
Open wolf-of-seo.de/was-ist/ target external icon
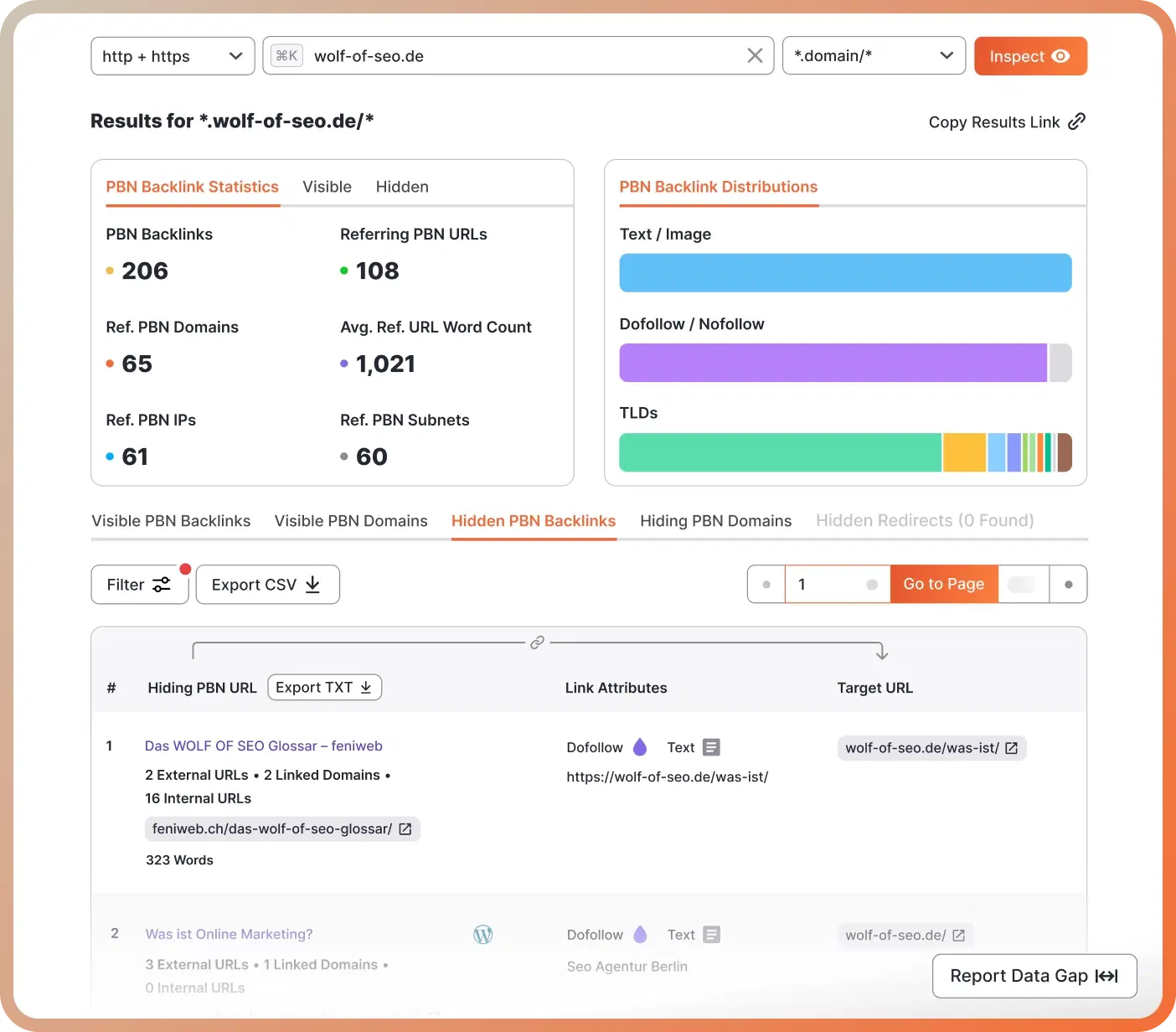(1012, 748)
